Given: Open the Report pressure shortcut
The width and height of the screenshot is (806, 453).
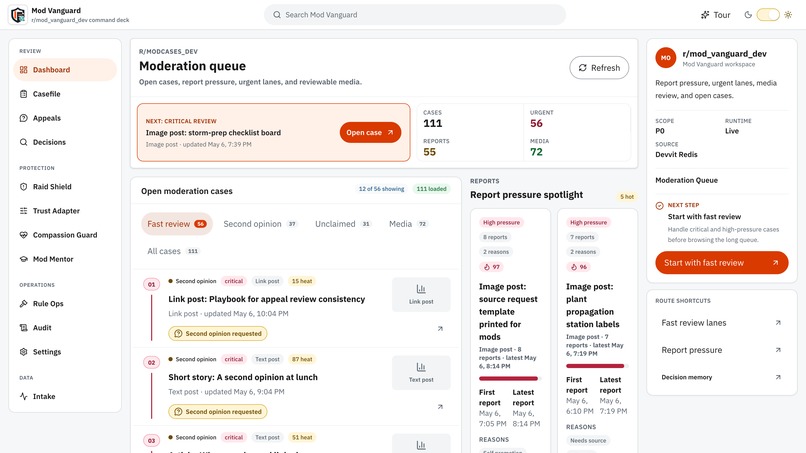Looking at the screenshot, I should [x=721, y=350].
